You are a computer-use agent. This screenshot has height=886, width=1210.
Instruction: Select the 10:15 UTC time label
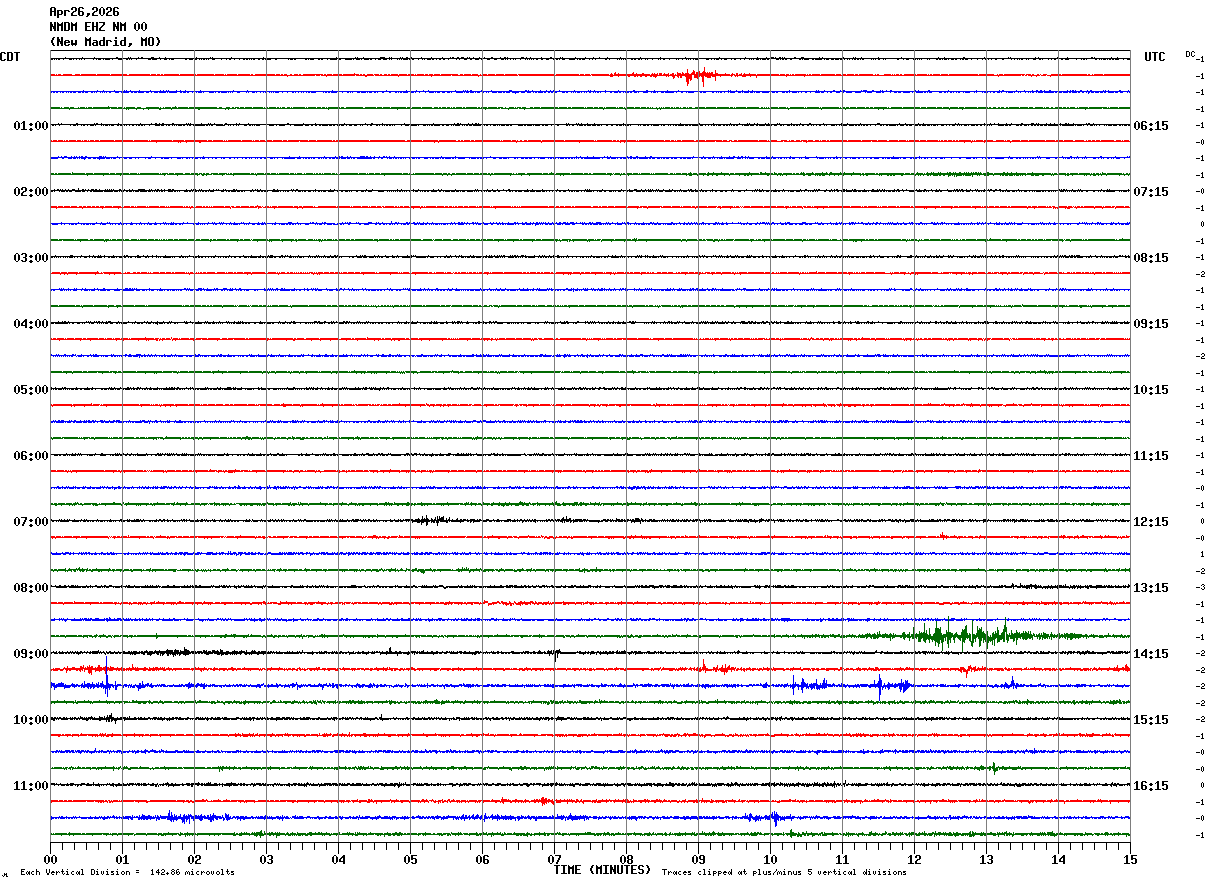point(1150,390)
